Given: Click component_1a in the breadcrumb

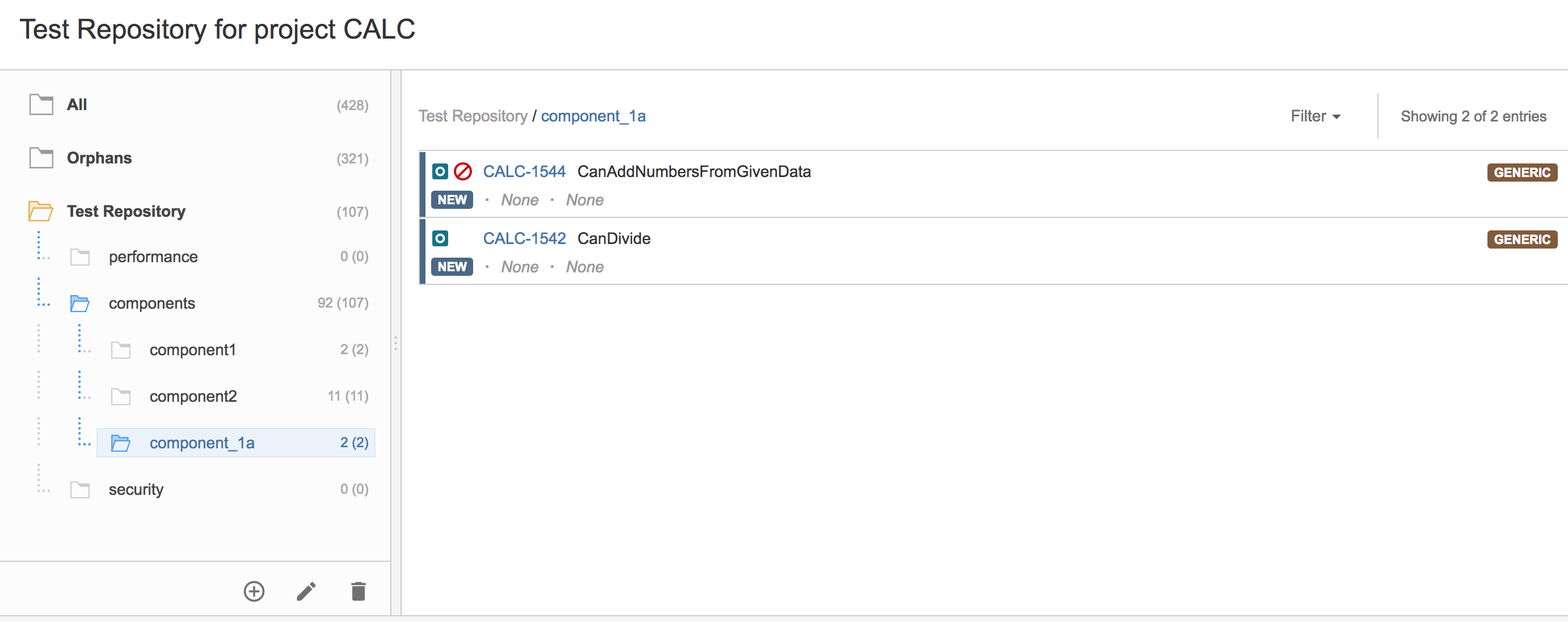Looking at the screenshot, I should click(x=593, y=116).
